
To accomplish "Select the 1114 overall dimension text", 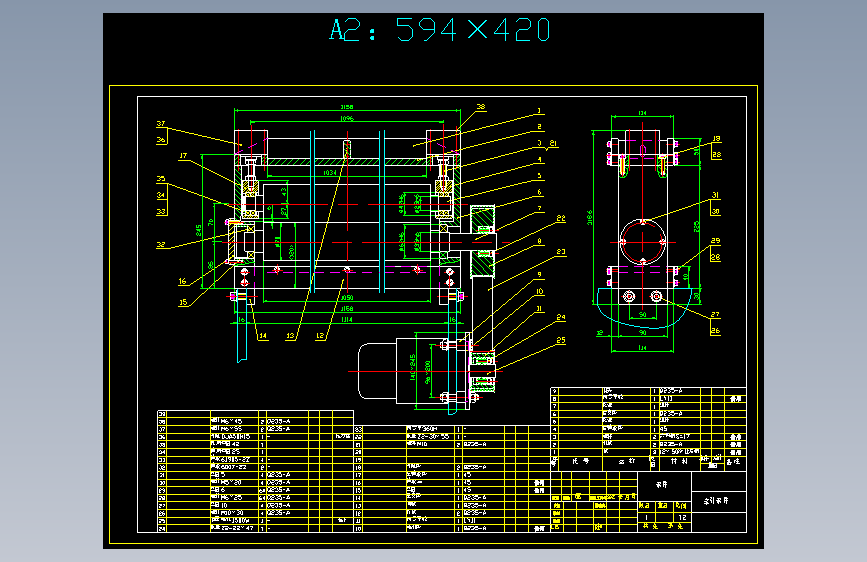I will pyautogui.click(x=347, y=320).
